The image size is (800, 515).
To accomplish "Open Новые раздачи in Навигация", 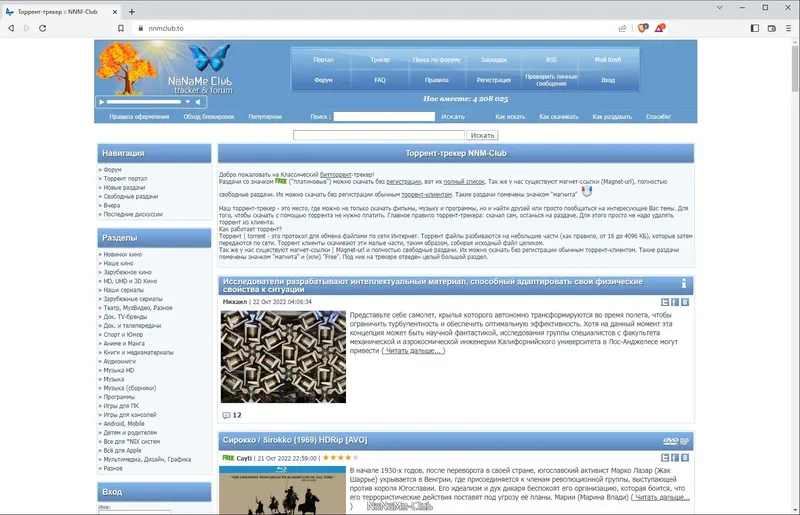I will (124, 188).
